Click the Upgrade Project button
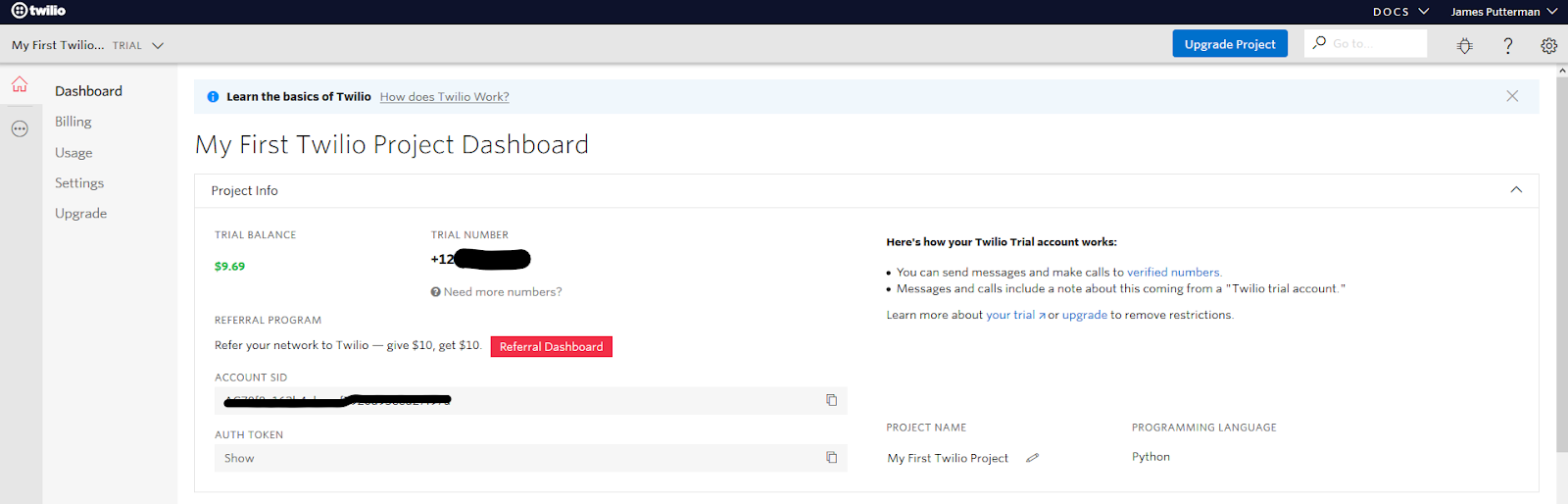1568x504 pixels. pyautogui.click(x=1230, y=44)
